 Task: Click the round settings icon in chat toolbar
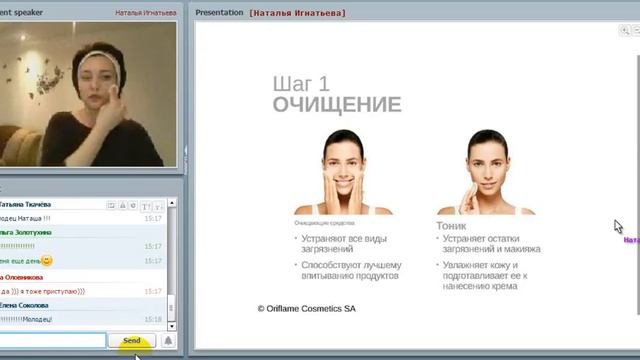[133, 205]
